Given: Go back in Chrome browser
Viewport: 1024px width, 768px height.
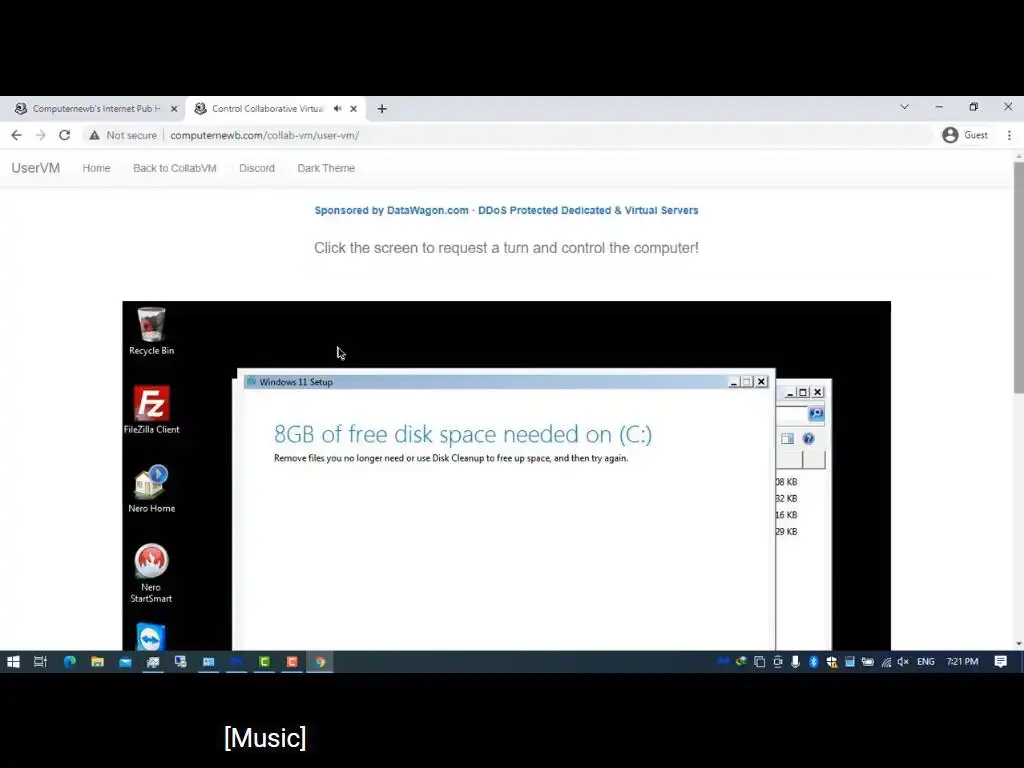Looking at the screenshot, I should coord(16,135).
